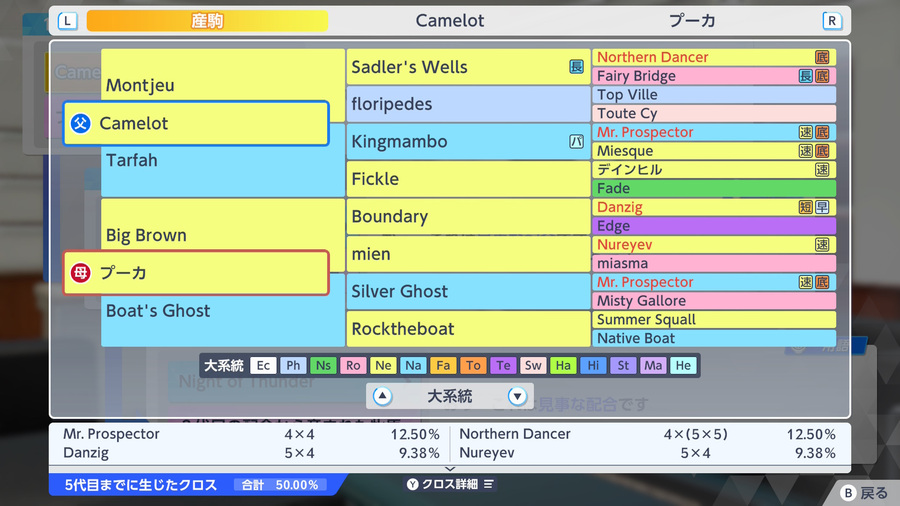900x506 pixels.
Task: Click the Hi lineage swatch
Action: [x=593, y=365]
